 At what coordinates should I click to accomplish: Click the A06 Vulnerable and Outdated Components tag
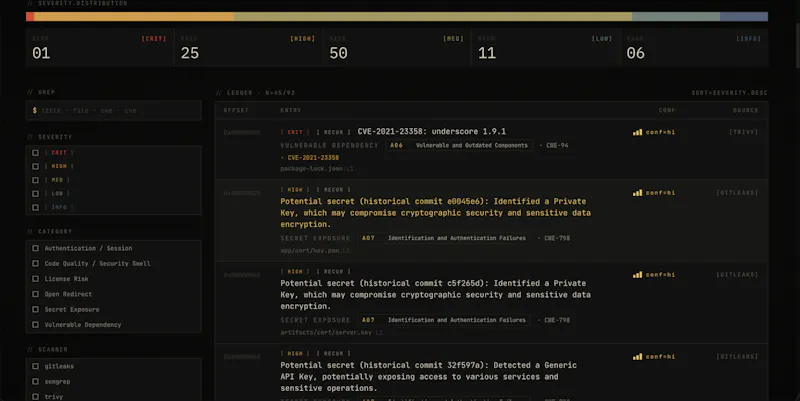(459, 145)
